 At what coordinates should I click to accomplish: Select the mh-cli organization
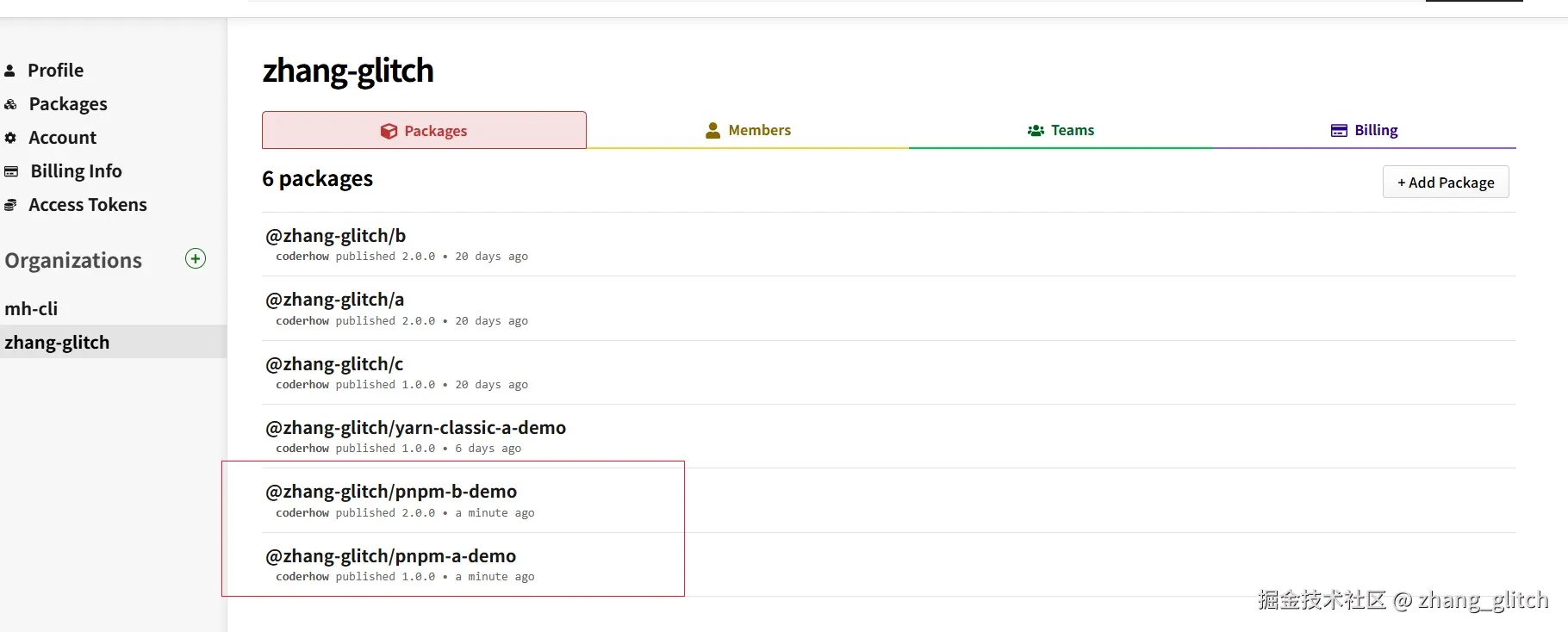31,308
